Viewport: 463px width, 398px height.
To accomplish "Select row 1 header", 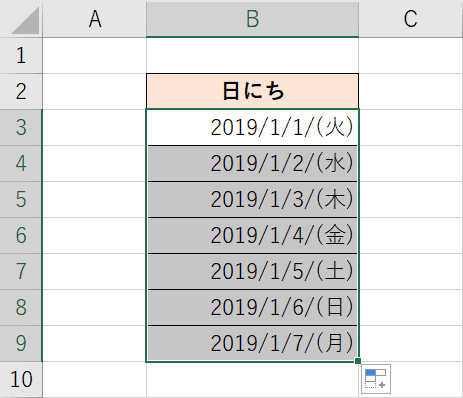I will (x=21, y=55).
